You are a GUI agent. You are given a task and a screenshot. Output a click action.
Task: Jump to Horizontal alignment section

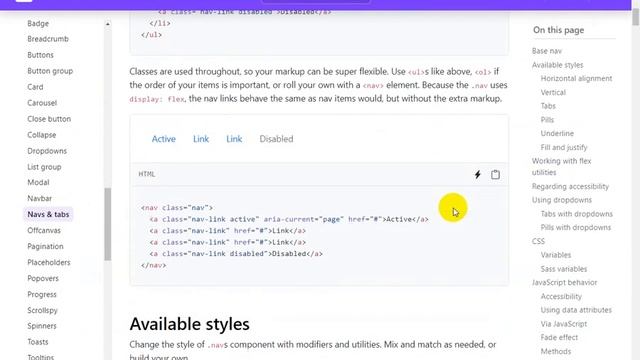[576, 78]
